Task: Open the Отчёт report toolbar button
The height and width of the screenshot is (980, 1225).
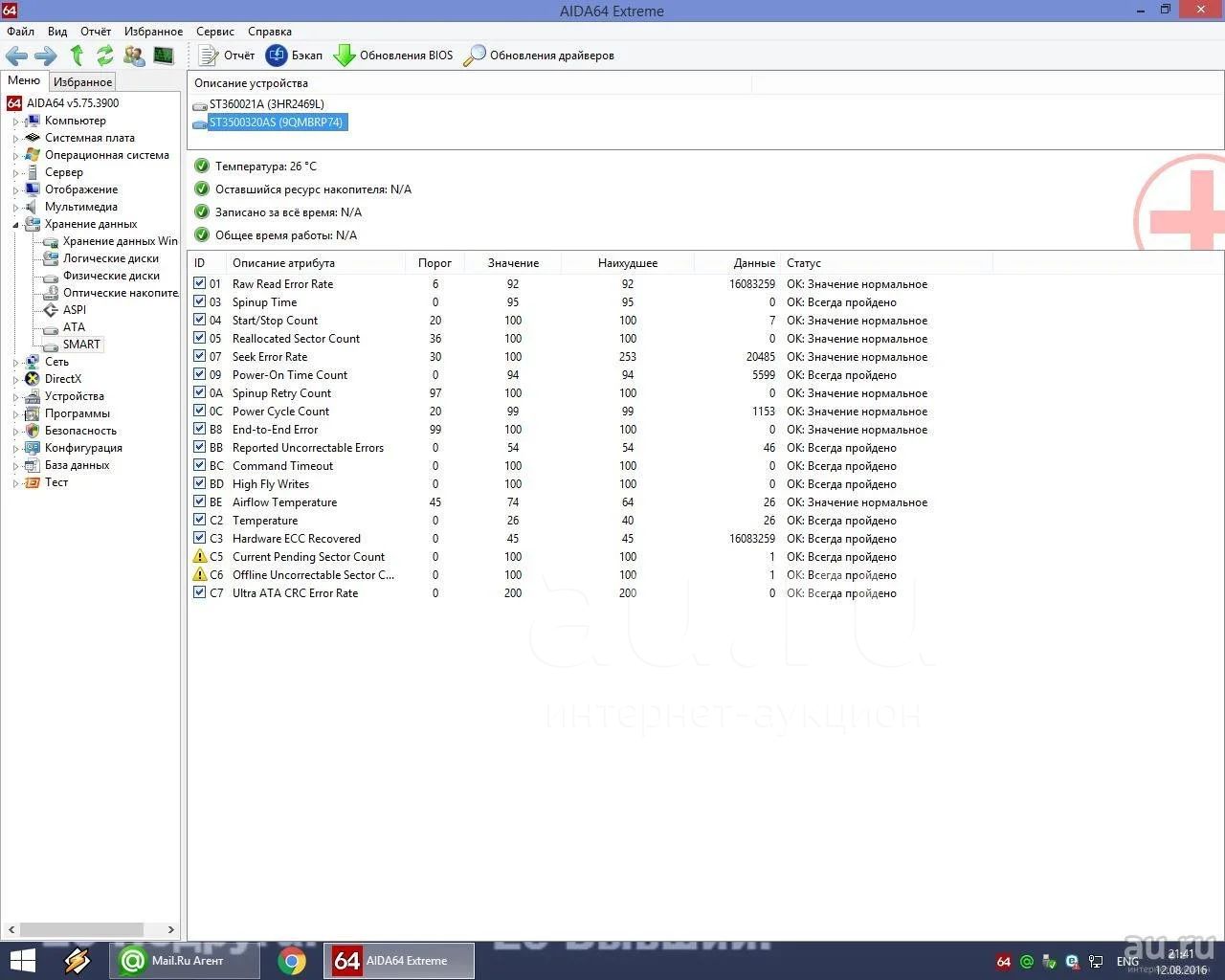Action: point(228,56)
